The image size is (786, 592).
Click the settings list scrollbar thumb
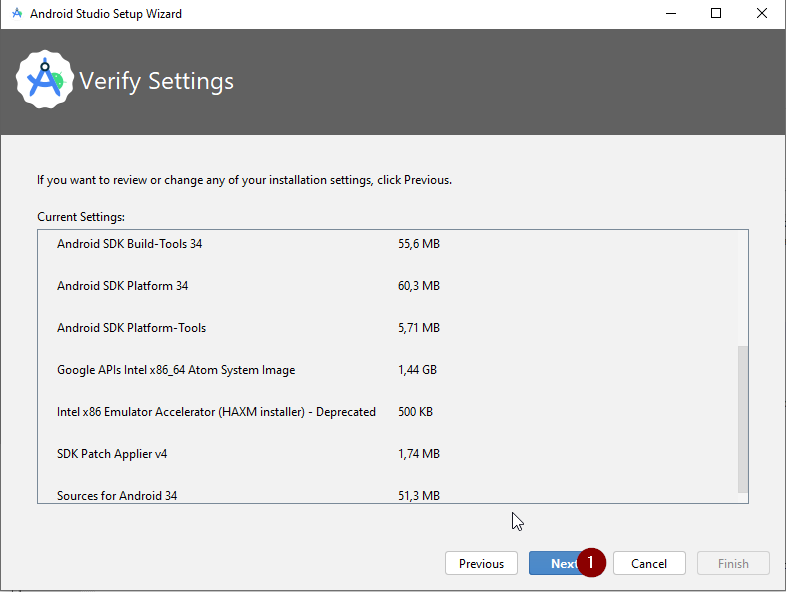742,419
